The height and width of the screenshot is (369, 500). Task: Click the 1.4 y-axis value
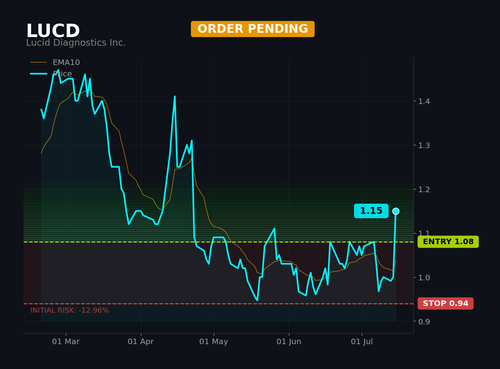424,101
